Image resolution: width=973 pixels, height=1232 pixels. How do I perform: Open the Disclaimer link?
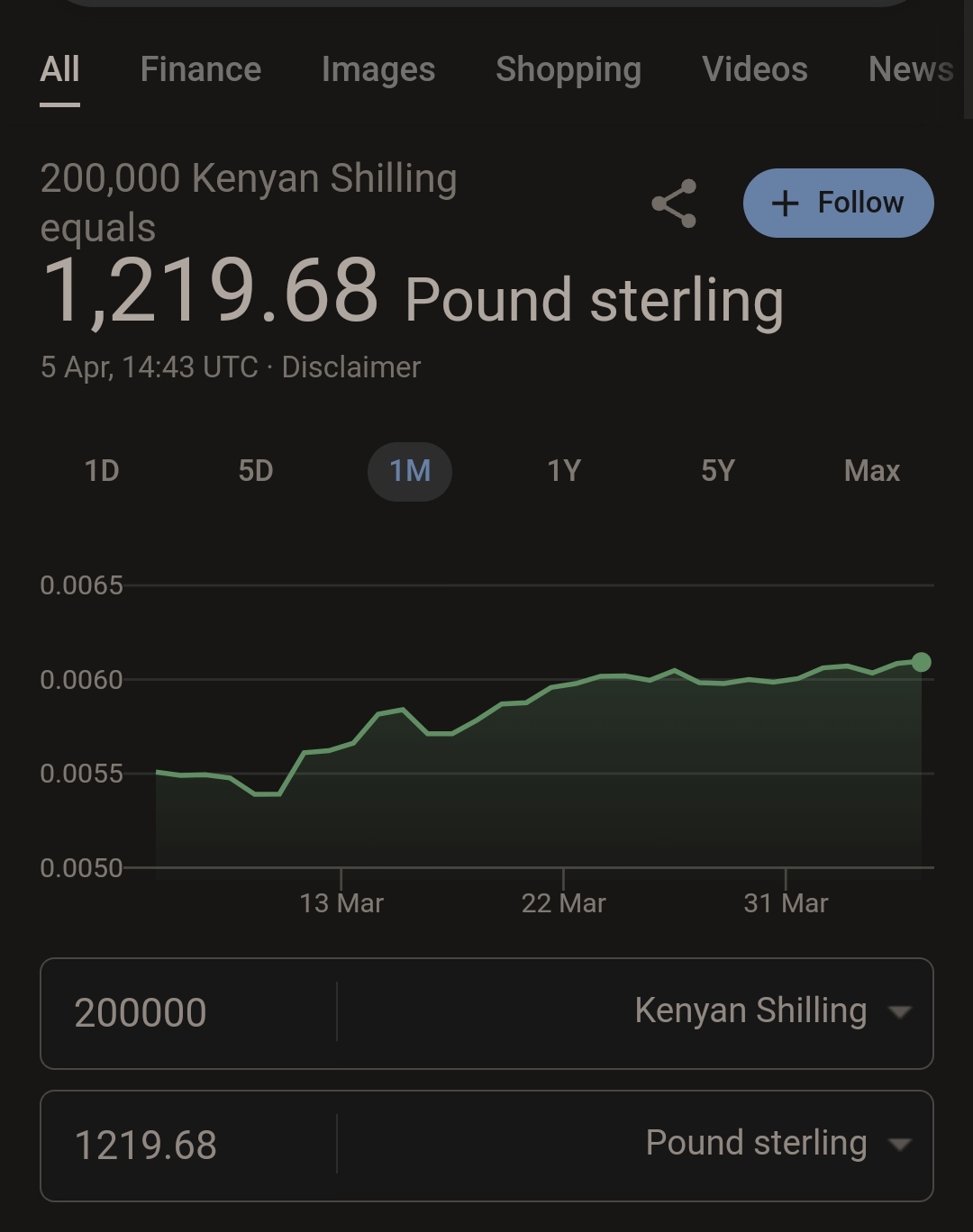pos(350,367)
